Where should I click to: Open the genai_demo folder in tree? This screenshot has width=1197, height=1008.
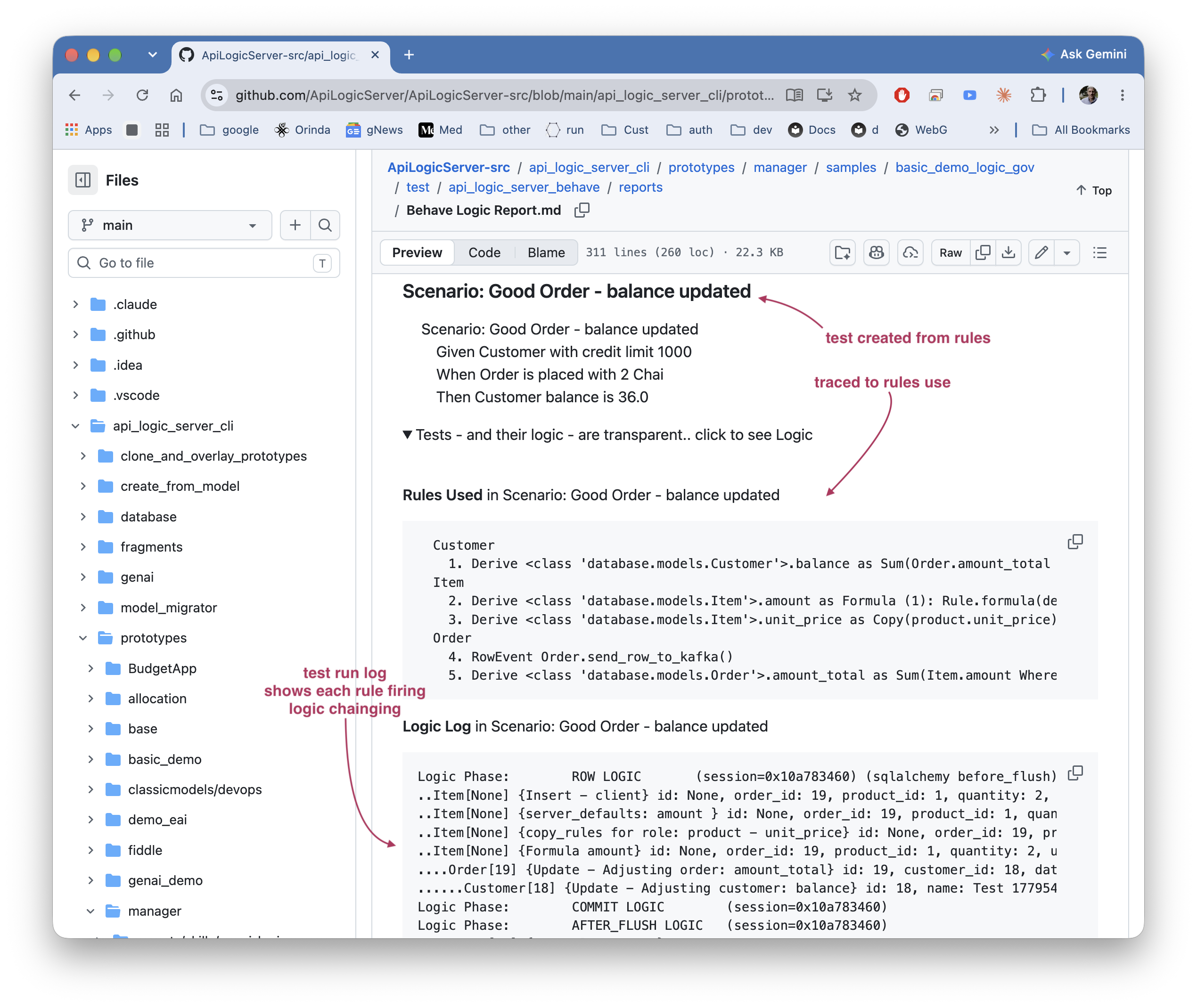165,880
